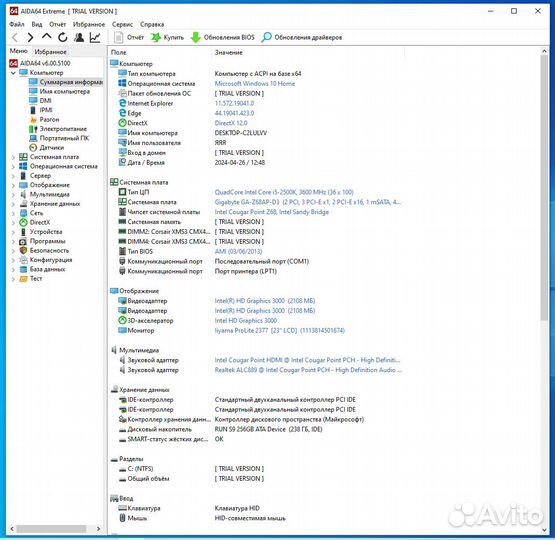
Task: Click the left tree horizontal scrollbar thumb
Action: [52, 529]
